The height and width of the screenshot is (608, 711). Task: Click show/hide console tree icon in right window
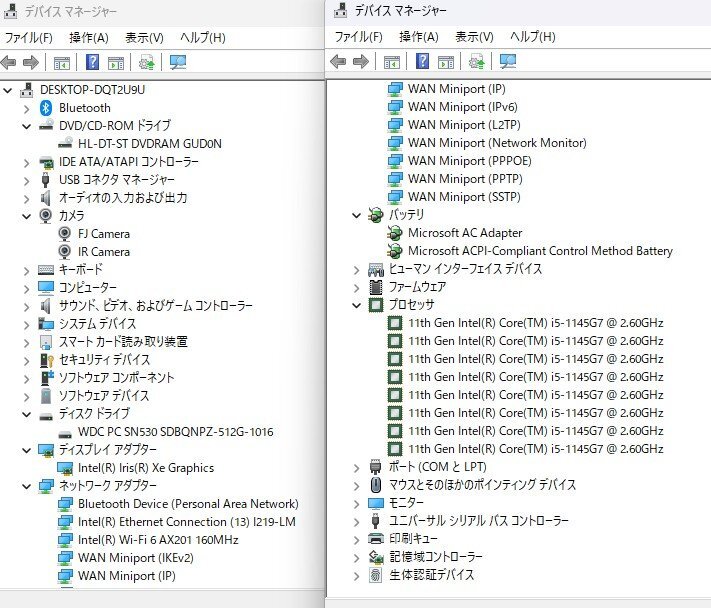coord(392,62)
